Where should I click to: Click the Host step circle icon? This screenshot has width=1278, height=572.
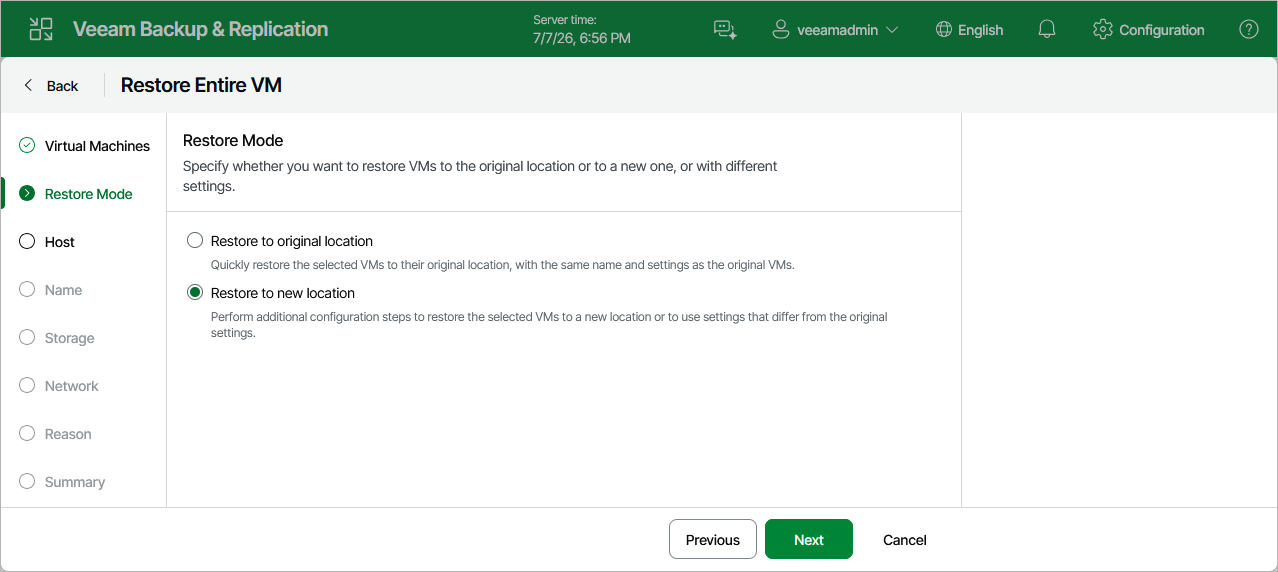[27, 241]
